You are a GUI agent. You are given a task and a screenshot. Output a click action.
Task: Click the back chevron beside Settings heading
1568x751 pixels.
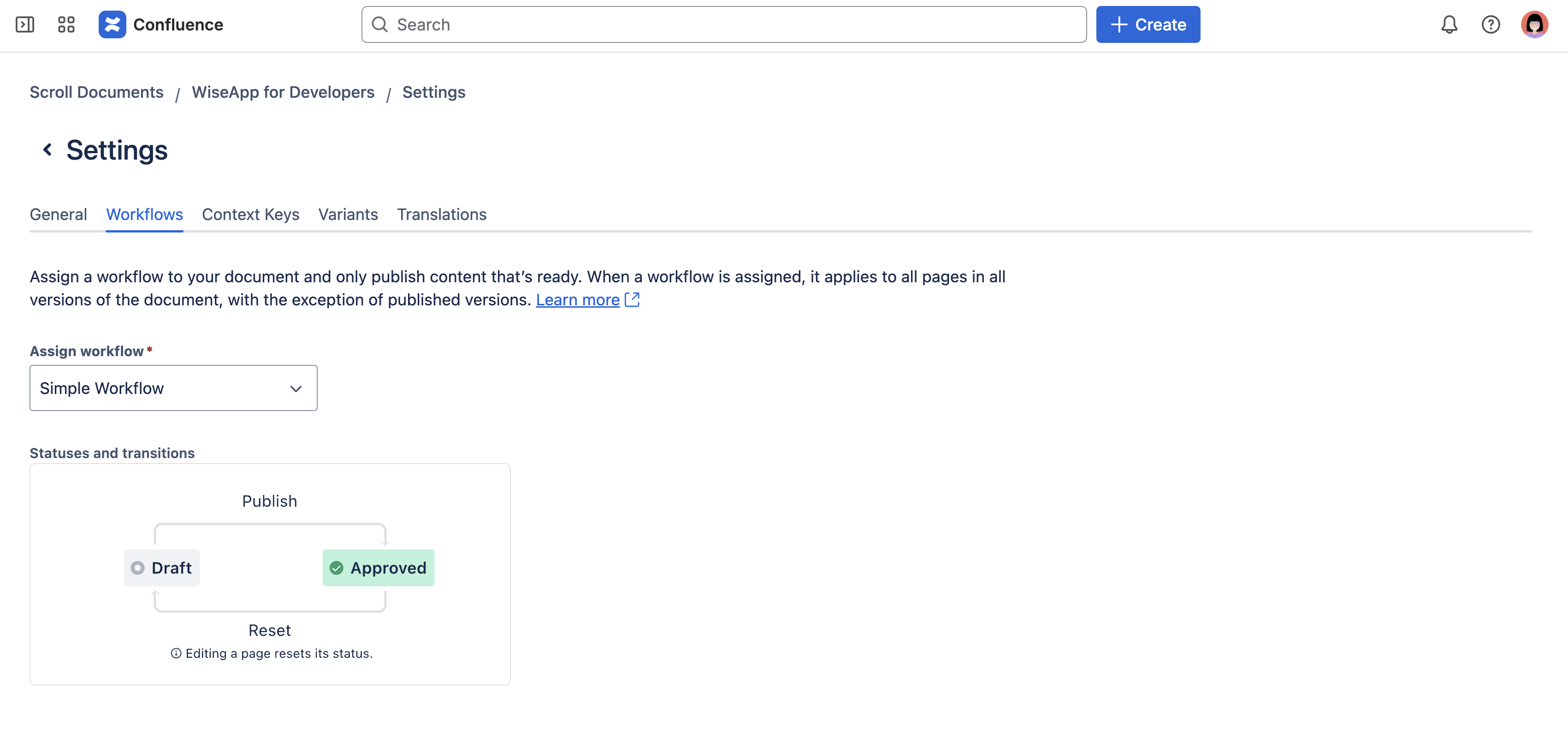[x=47, y=150]
